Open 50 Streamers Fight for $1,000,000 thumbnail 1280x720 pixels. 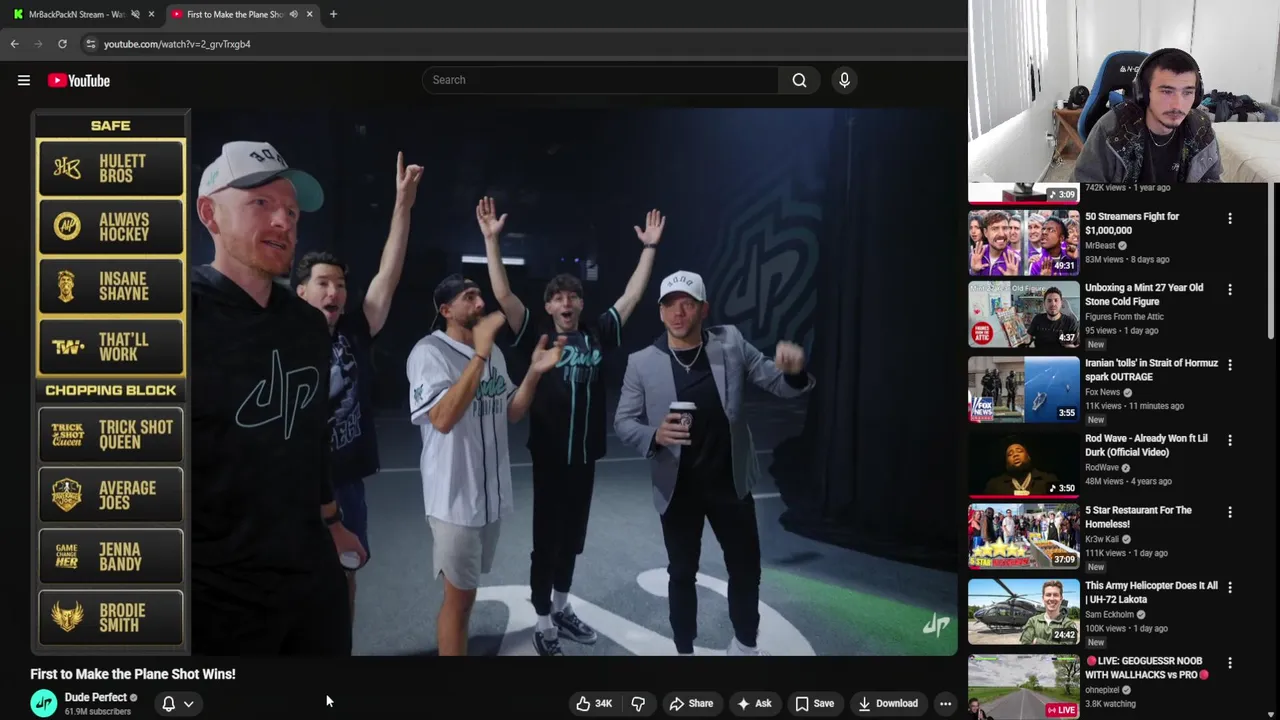(x=1023, y=241)
